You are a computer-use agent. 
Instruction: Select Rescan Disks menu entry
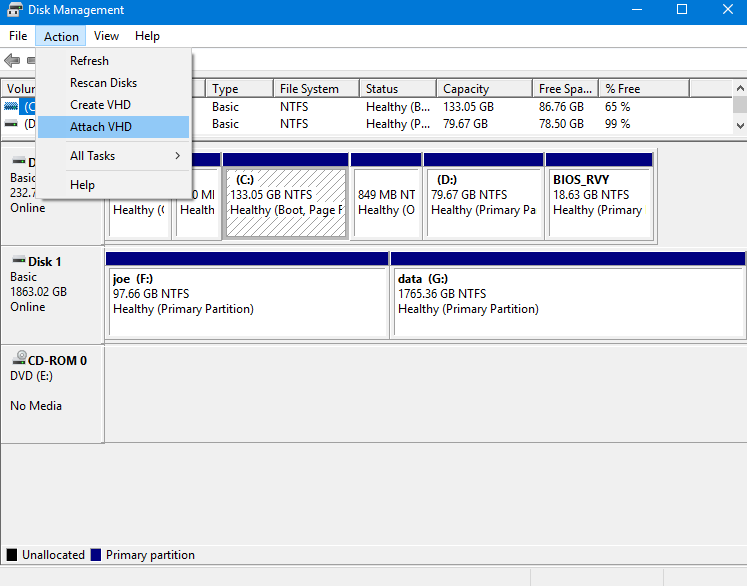(x=103, y=83)
